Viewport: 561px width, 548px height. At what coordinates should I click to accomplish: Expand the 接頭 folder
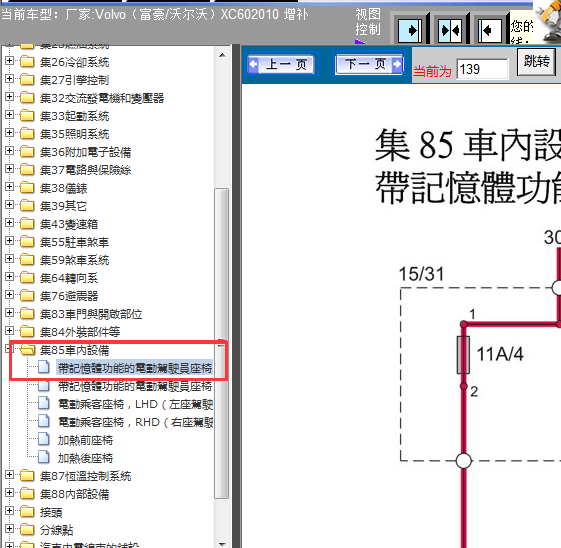[x=9, y=510]
